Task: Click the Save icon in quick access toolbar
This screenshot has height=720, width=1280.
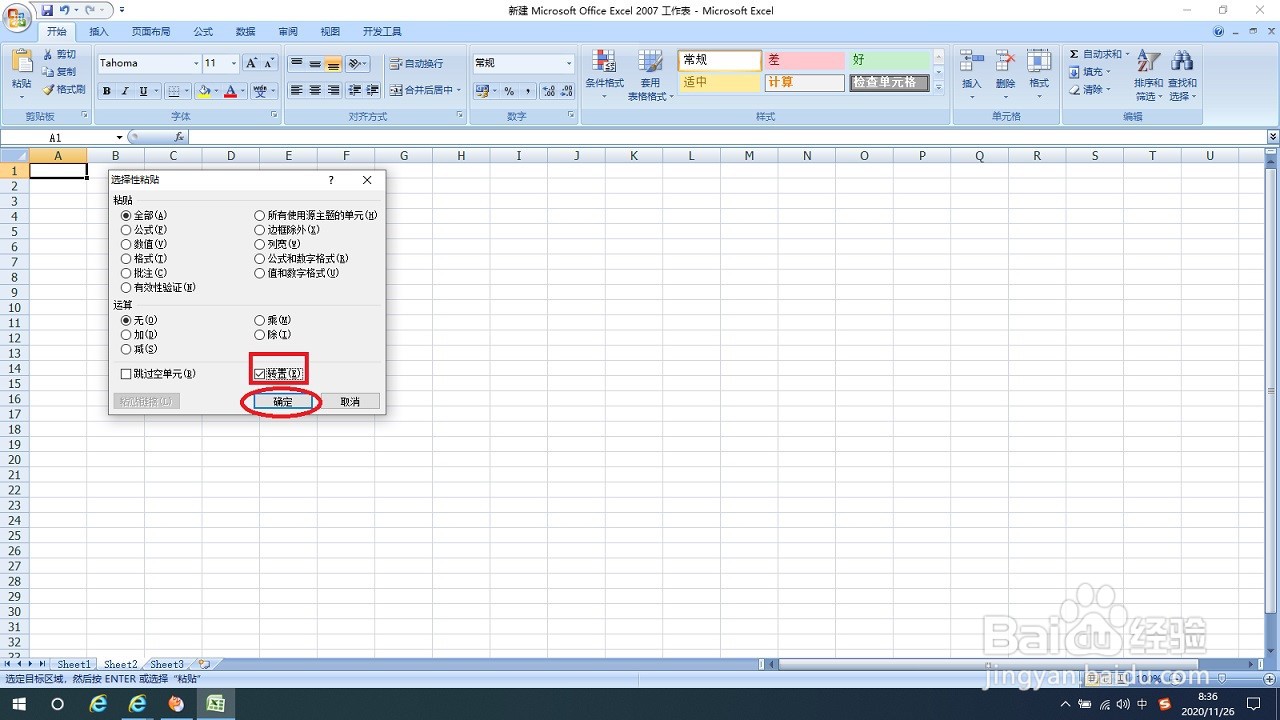Action: coord(47,10)
